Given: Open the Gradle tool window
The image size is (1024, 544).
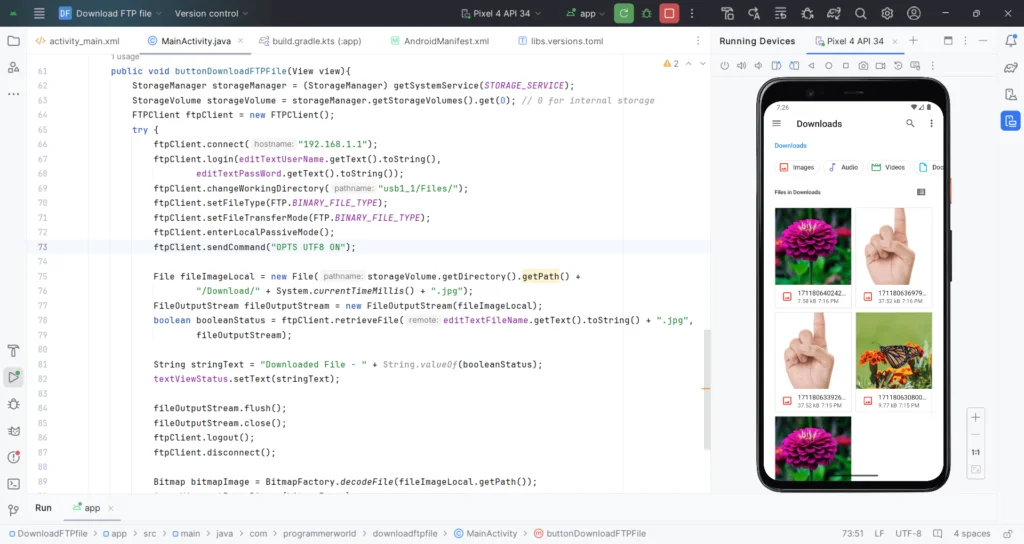Looking at the screenshot, I should (1010, 67).
